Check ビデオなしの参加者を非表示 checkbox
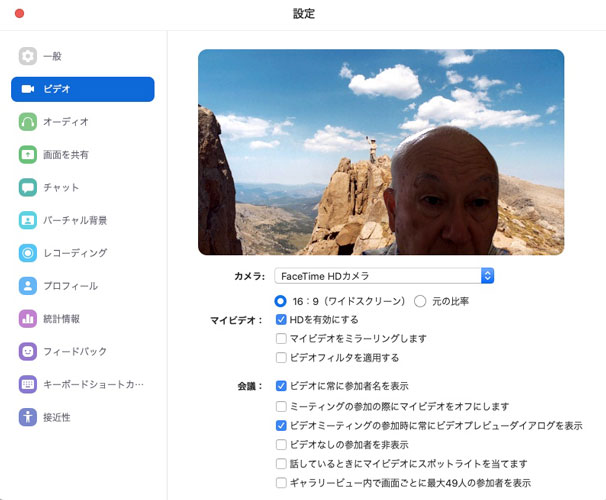Viewport: 606px width, 500px height. [x=281, y=444]
